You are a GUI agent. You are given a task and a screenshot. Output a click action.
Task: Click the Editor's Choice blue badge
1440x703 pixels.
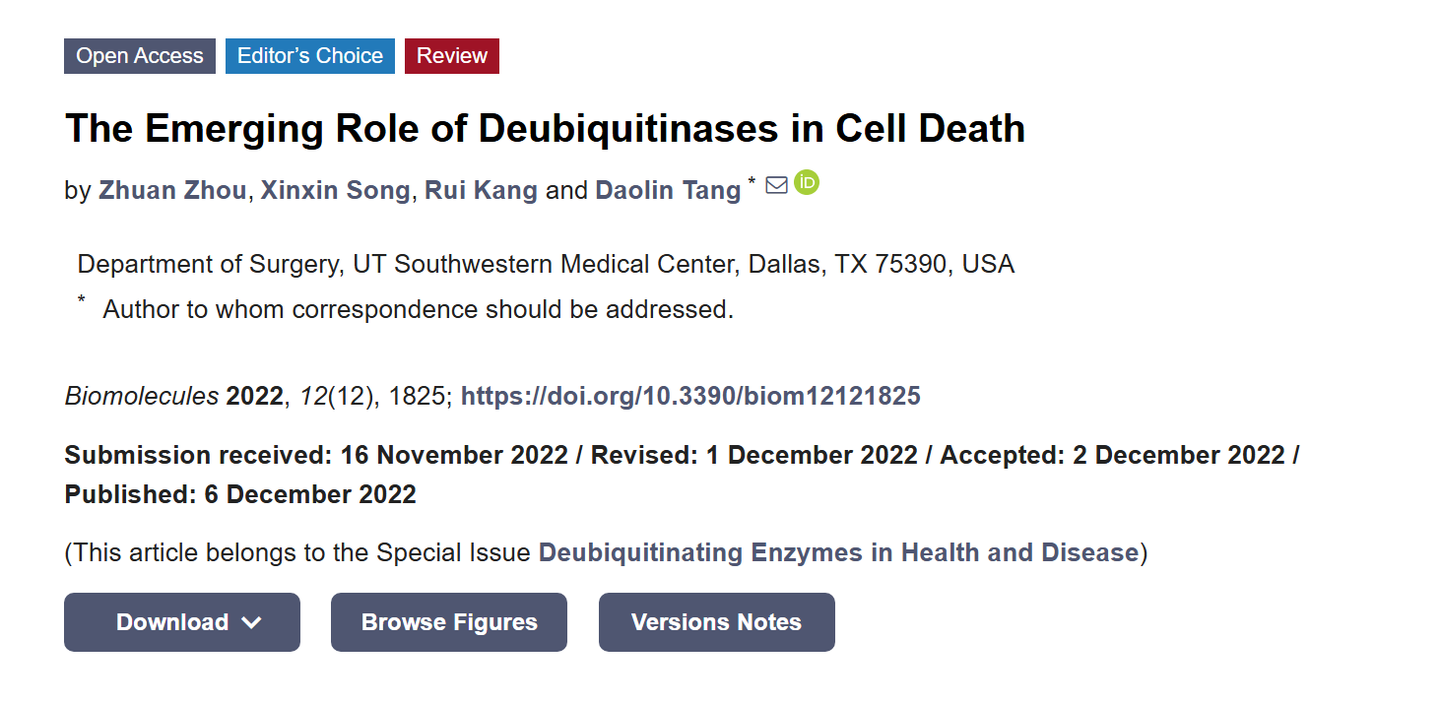310,56
